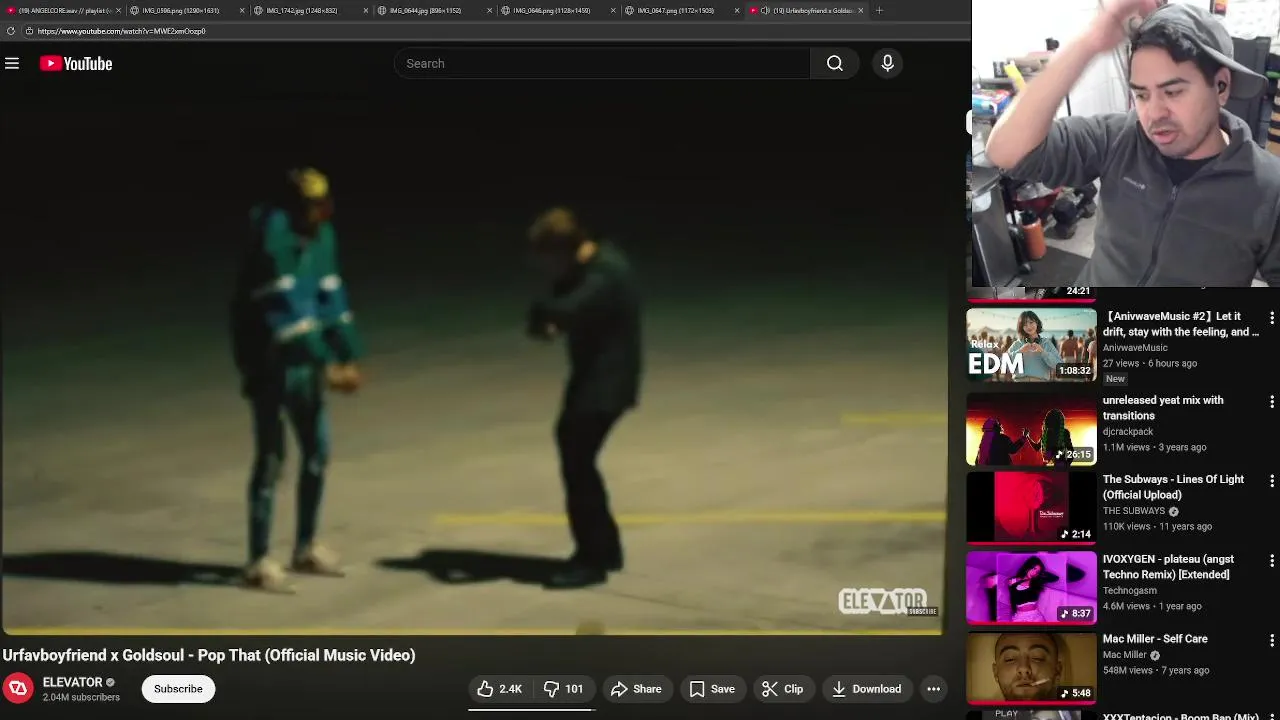Open the Mac Miller Self Care thumbnail
This screenshot has height=720, width=1280.
tap(1031, 667)
